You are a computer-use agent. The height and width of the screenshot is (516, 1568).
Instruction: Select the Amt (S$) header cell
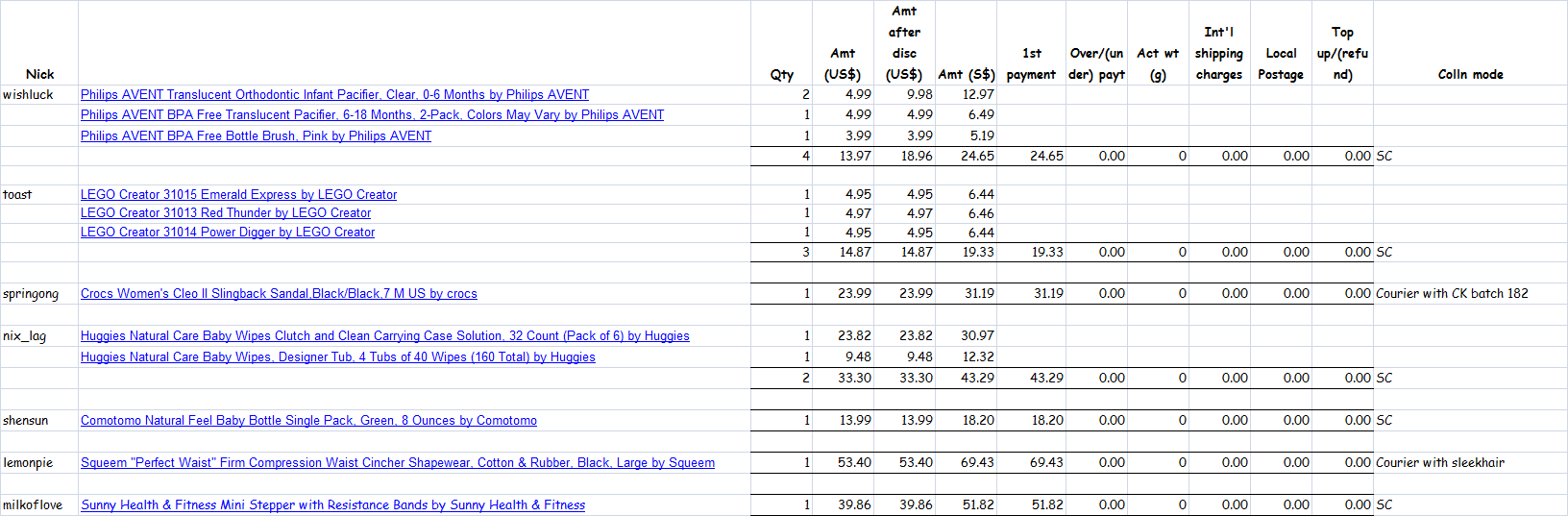pyautogui.click(x=966, y=42)
